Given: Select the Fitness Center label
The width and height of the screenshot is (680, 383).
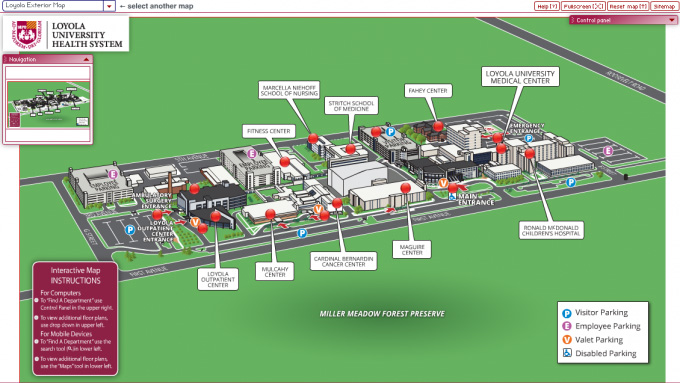Looking at the screenshot, I should tap(269, 131).
